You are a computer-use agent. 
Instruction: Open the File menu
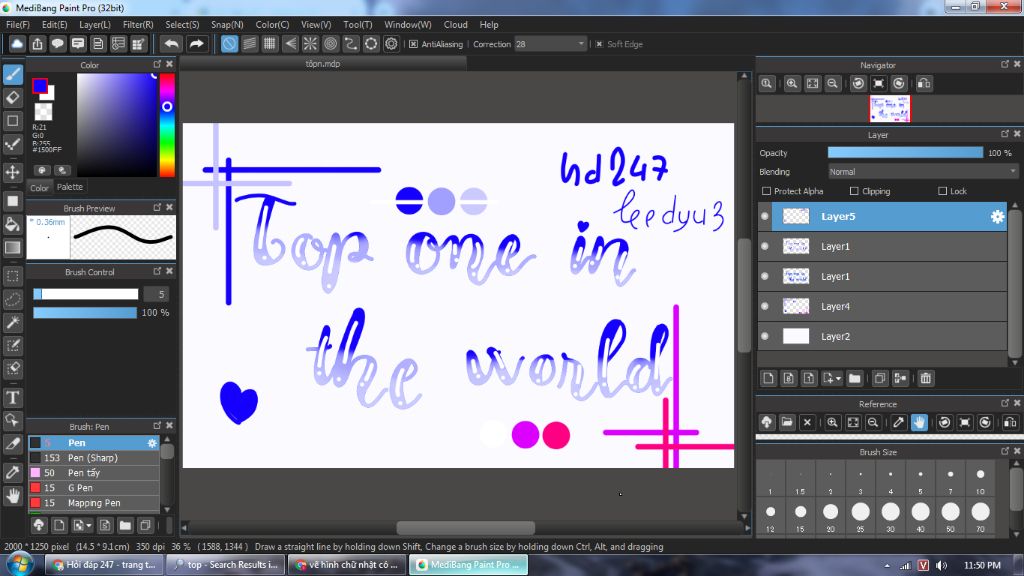[18, 24]
